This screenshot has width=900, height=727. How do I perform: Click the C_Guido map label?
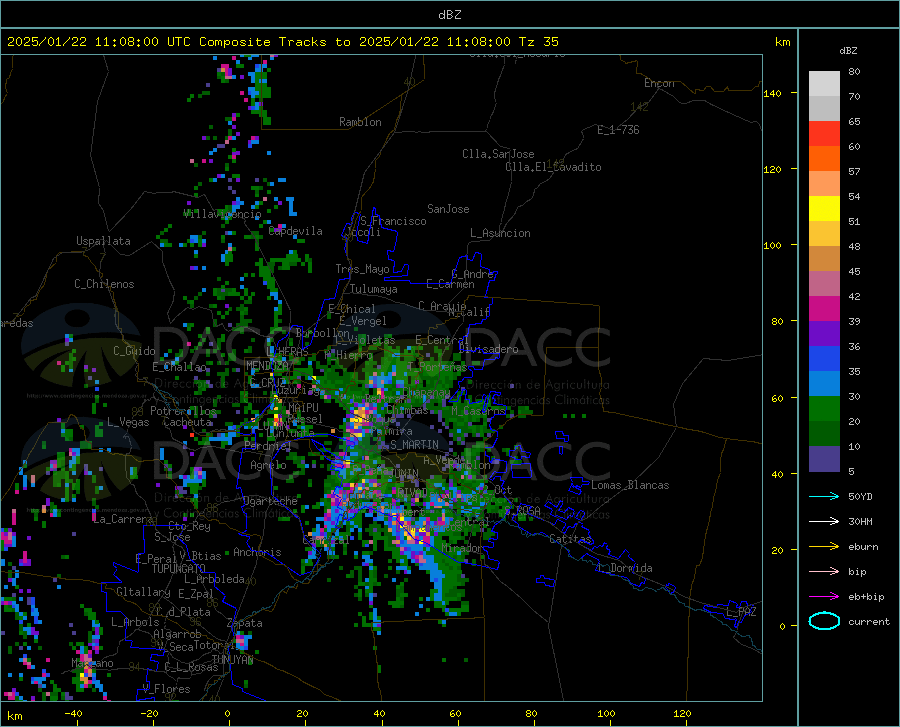pos(134,351)
